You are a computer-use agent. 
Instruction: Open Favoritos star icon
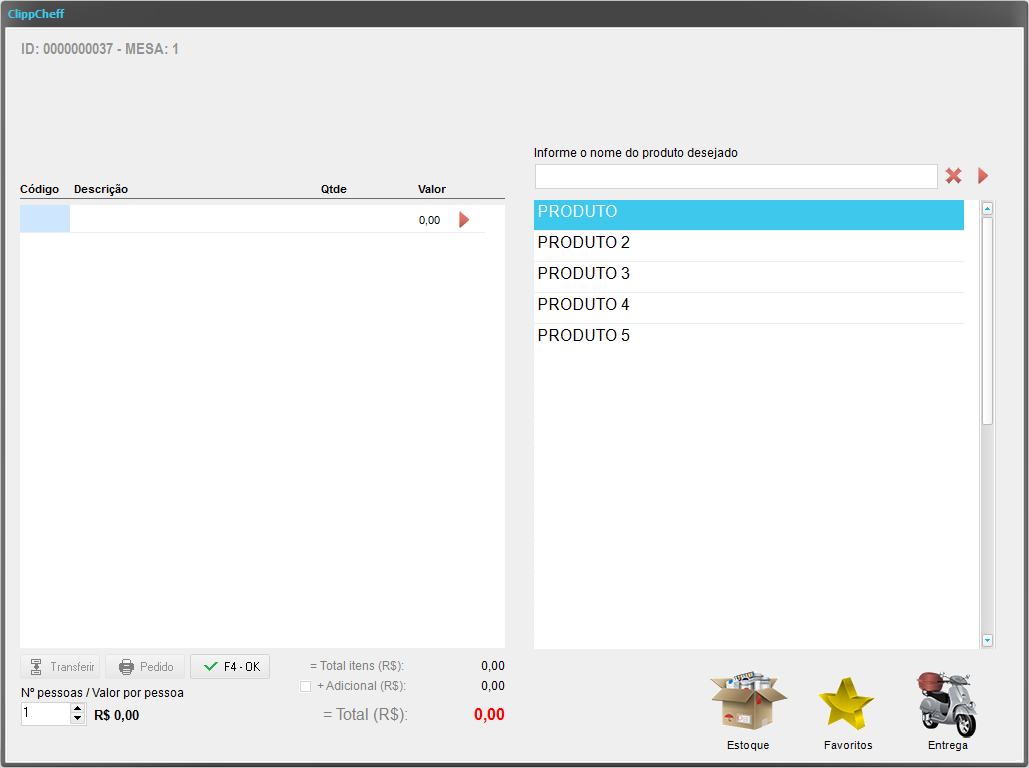(x=847, y=704)
